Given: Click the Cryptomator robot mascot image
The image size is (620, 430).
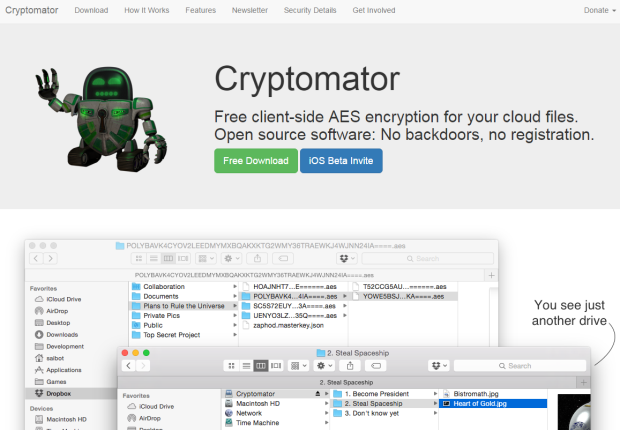Looking at the screenshot, I should pos(101,119).
